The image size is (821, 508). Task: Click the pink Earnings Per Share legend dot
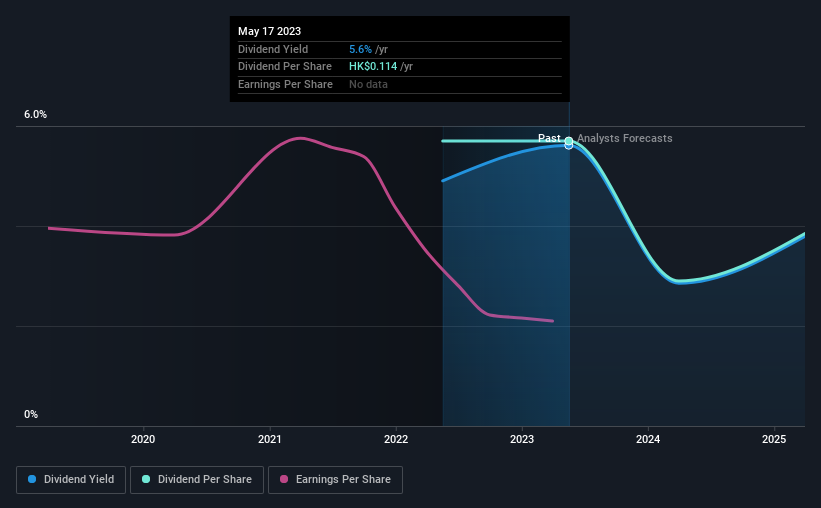point(284,479)
